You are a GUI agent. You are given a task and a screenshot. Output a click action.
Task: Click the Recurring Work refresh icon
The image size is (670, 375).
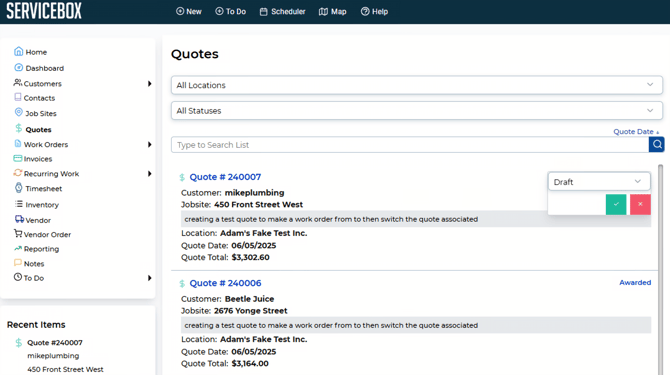coord(18,173)
